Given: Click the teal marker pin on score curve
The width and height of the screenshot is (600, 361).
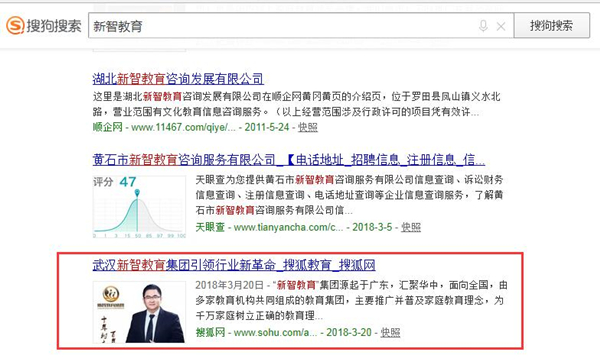Looking at the screenshot, I should point(137,193).
